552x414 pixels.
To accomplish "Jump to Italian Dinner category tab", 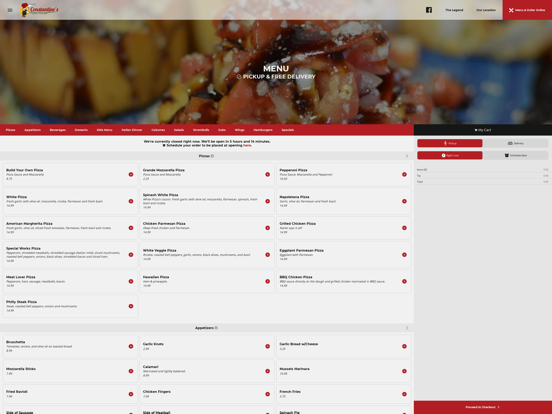I will click(132, 130).
